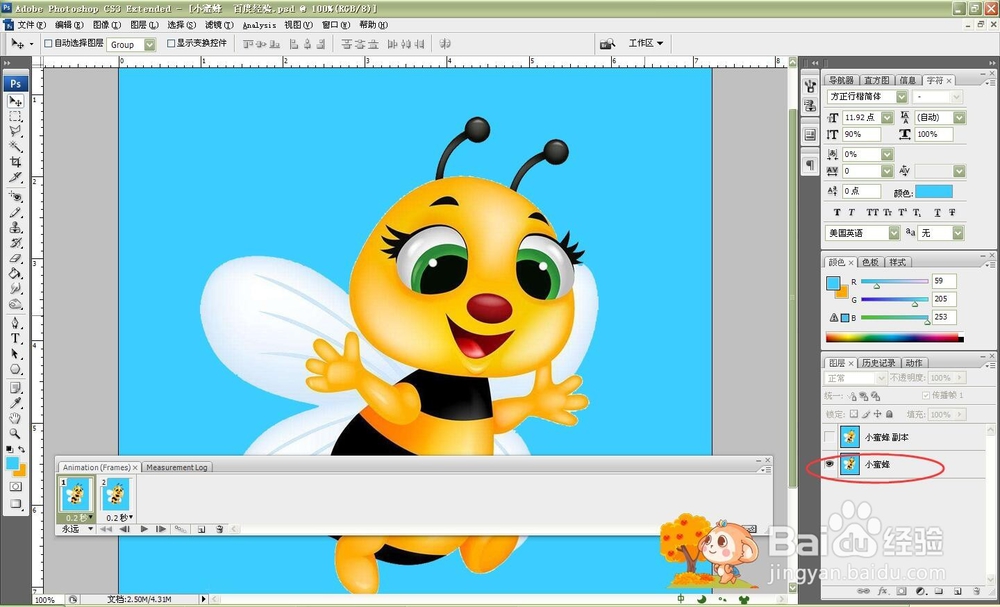
Task: Open the 工作区 workspace dropdown
Action: (x=645, y=43)
